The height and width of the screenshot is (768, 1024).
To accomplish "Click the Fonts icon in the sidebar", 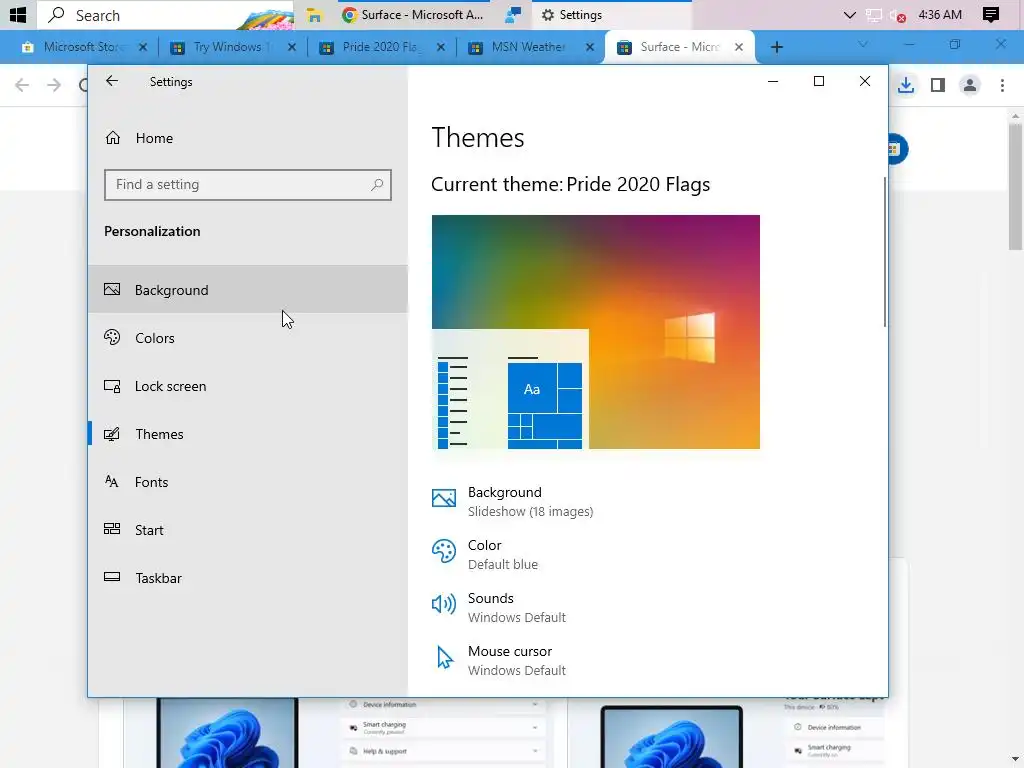I will 112,482.
